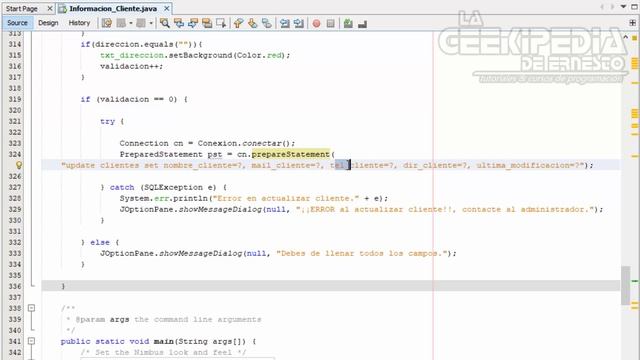Click Shift Line Left icon
Screen dimensions: 640x360
[284, 23]
